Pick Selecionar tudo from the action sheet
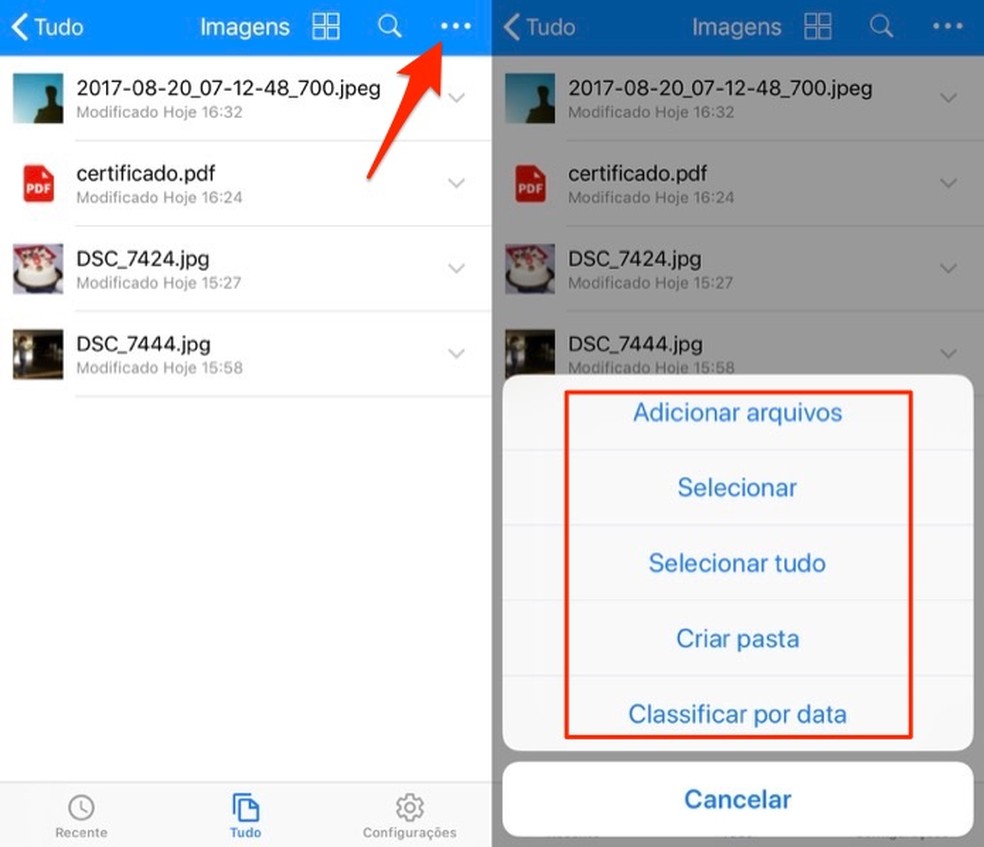This screenshot has width=984, height=847. pyautogui.click(x=737, y=563)
